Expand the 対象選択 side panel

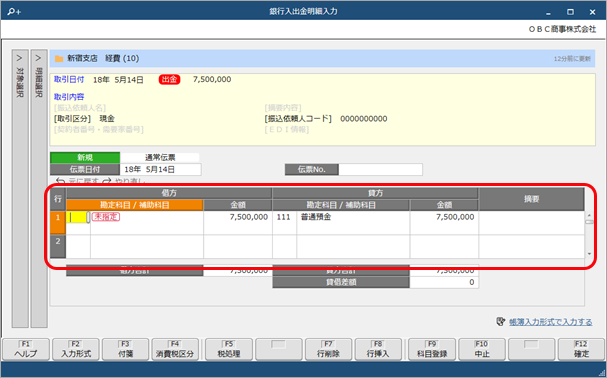pos(20,188)
